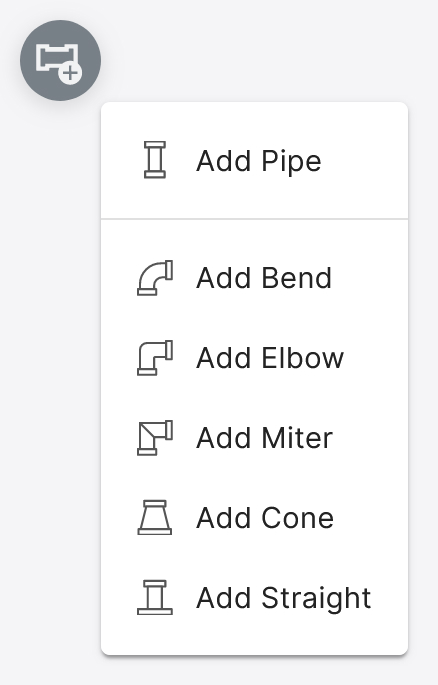This screenshot has height=685, width=438.
Task: Click the plus badge on the pipe button
Action: pyautogui.click(x=70, y=73)
